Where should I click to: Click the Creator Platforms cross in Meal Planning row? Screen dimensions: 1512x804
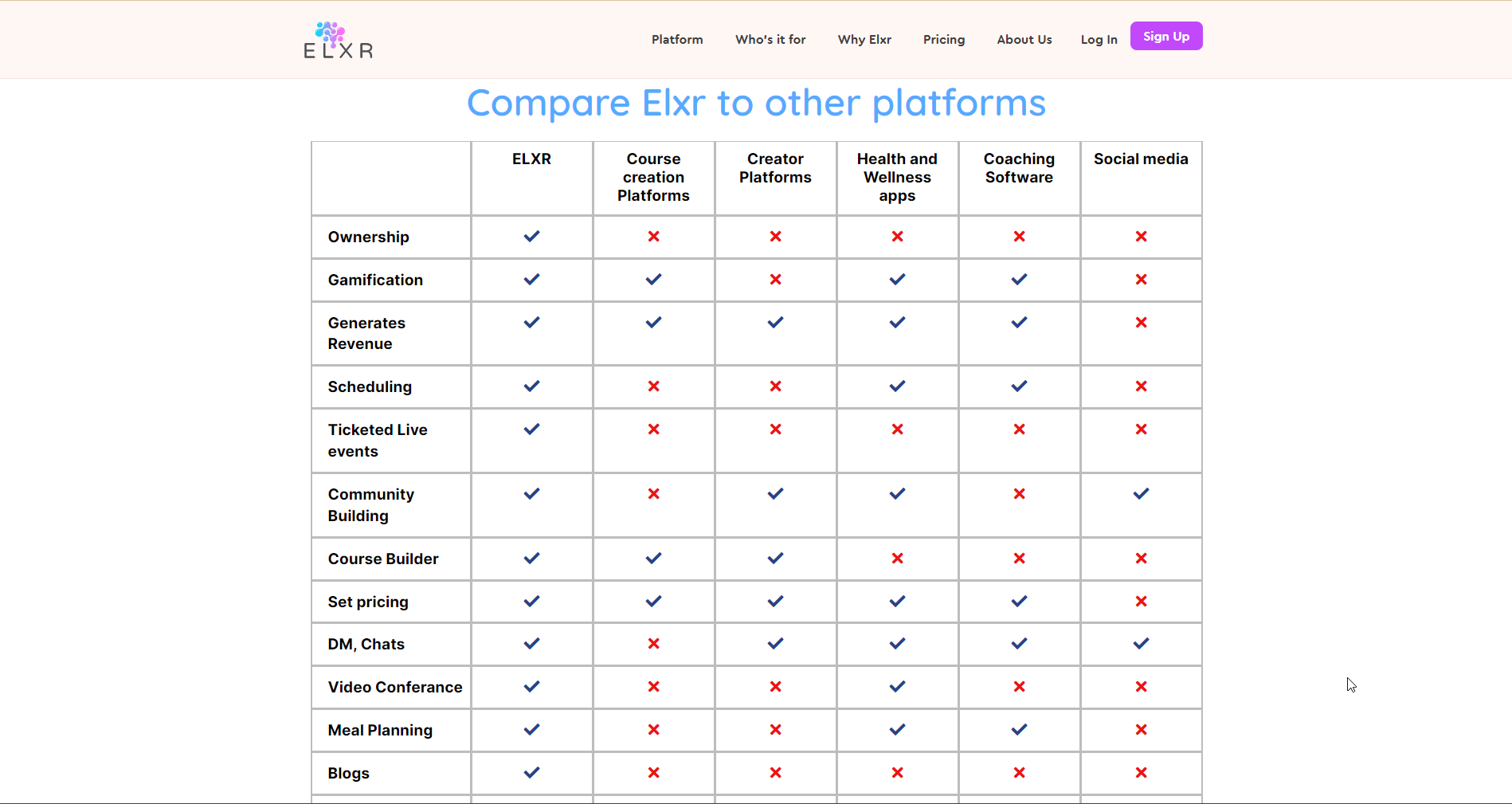click(x=775, y=729)
